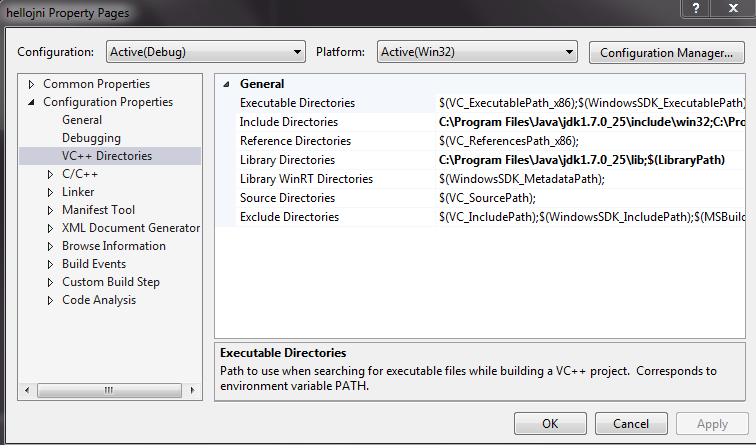Click the OK button
This screenshot has height=445, width=756.
click(550, 423)
